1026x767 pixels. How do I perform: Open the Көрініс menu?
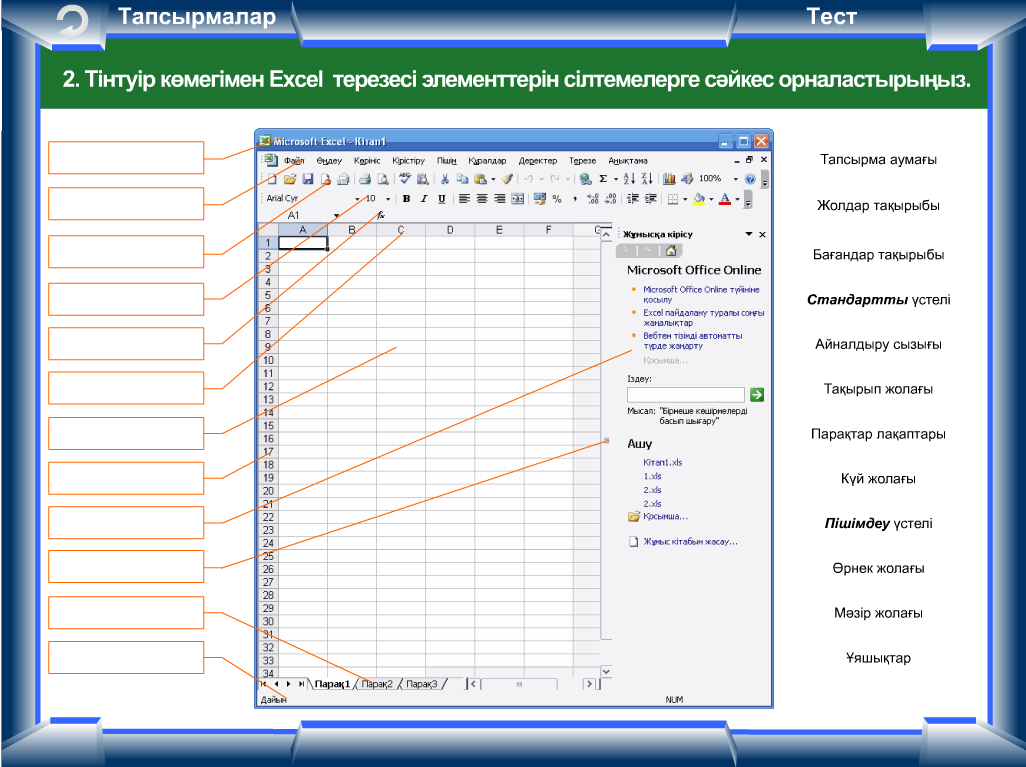tap(367, 160)
